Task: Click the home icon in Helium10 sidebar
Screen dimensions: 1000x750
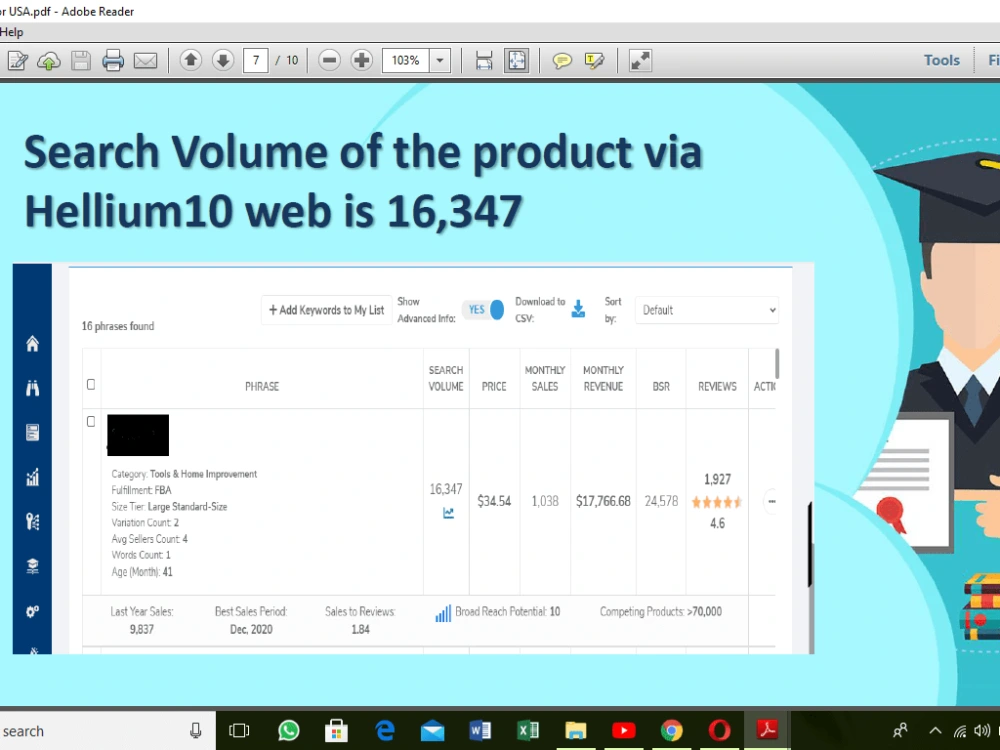Action: pyautogui.click(x=33, y=344)
